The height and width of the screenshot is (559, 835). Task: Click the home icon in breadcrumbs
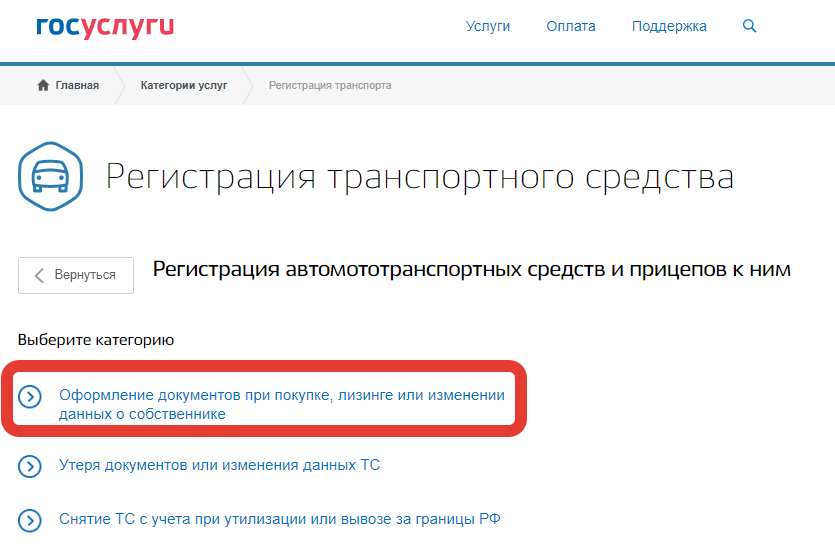coord(43,85)
